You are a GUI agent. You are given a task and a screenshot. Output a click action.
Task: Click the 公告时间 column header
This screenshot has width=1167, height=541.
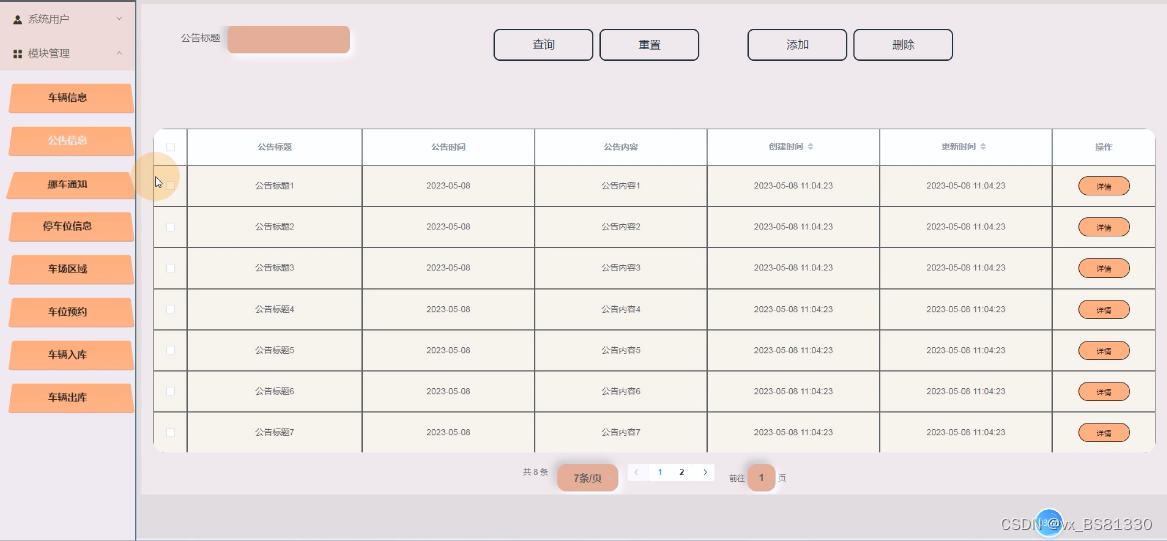pyautogui.click(x=448, y=147)
